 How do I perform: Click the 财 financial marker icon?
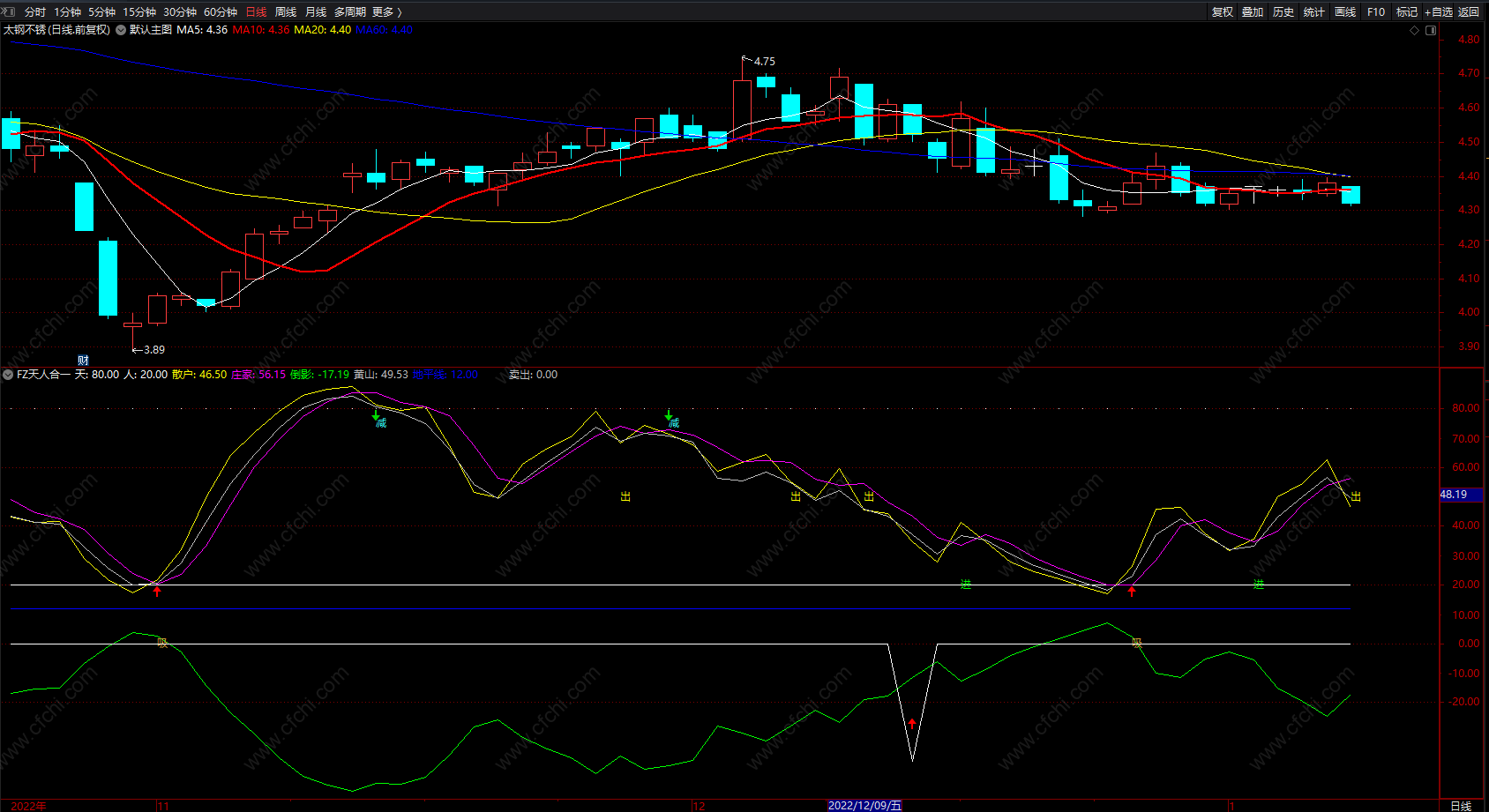83,360
